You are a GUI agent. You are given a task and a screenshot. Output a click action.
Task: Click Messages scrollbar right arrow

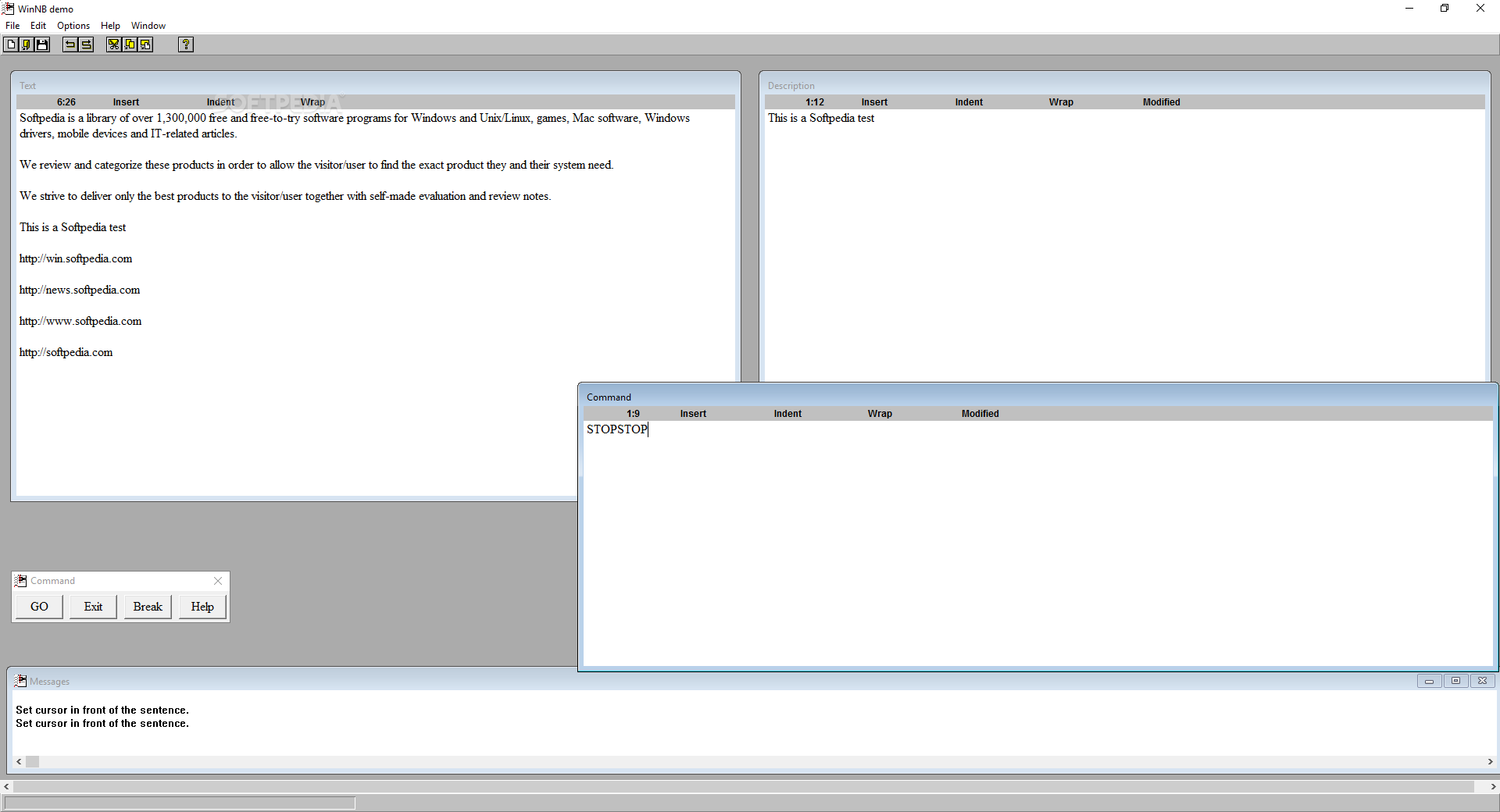pos(1490,762)
